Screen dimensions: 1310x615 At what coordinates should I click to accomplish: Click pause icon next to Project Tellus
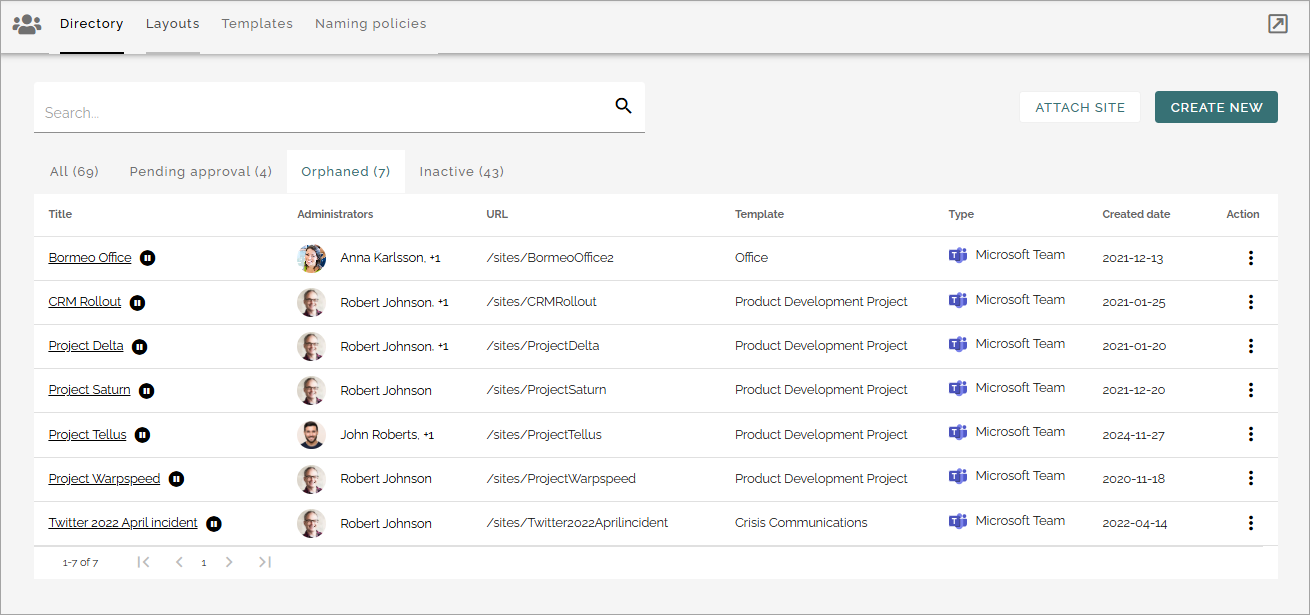(x=142, y=435)
